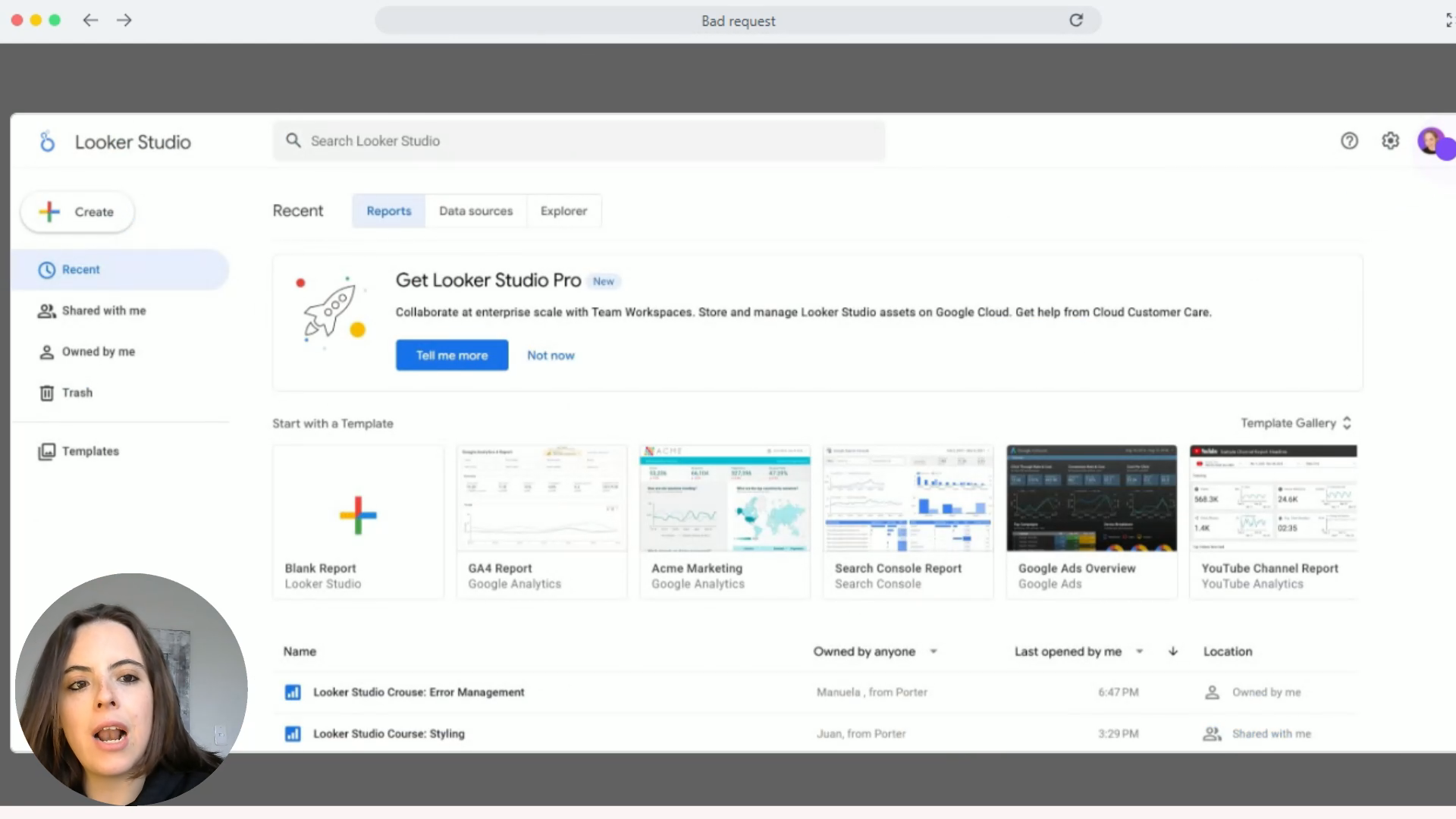Click the Create button

[x=77, y=212]
